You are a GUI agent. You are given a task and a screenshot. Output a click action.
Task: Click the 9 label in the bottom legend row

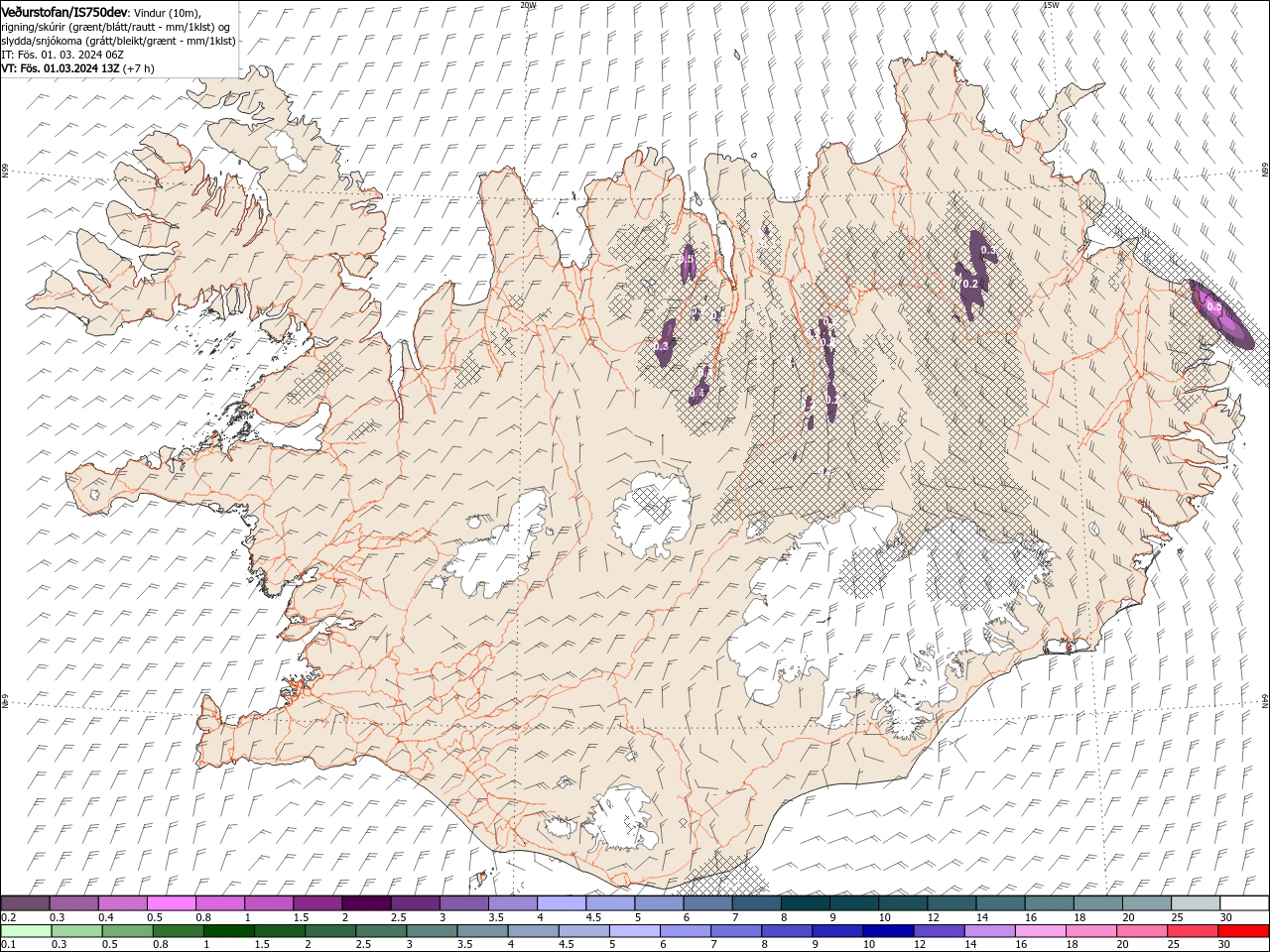(817, 944)
